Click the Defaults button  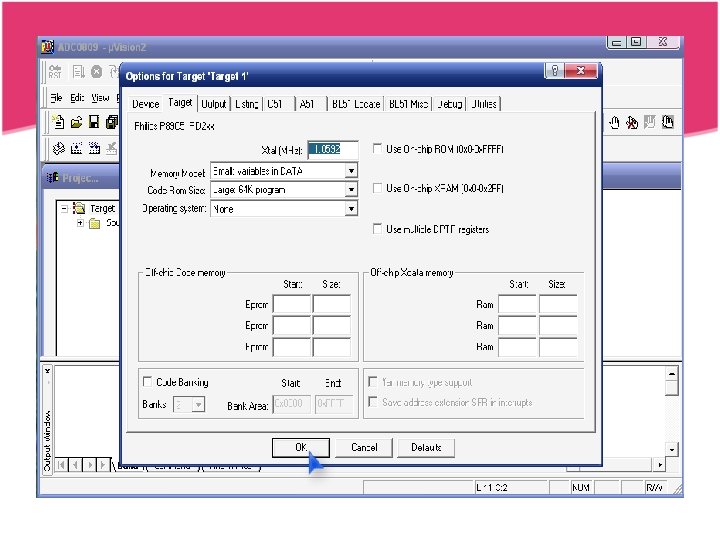click(426, 447)
